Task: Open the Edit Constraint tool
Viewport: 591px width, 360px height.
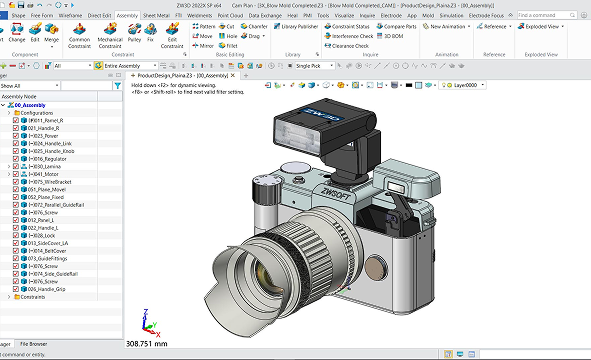Action: tap(172, 35)
